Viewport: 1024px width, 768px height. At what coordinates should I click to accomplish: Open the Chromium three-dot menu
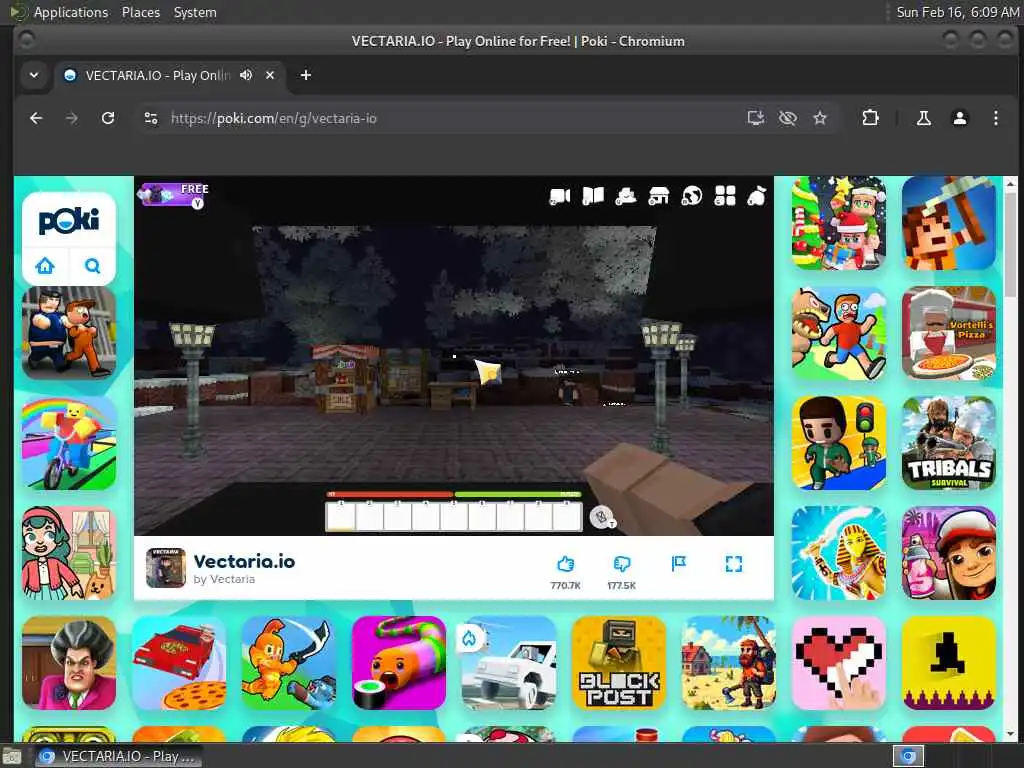pyautogui.click(x=995, y=118)
